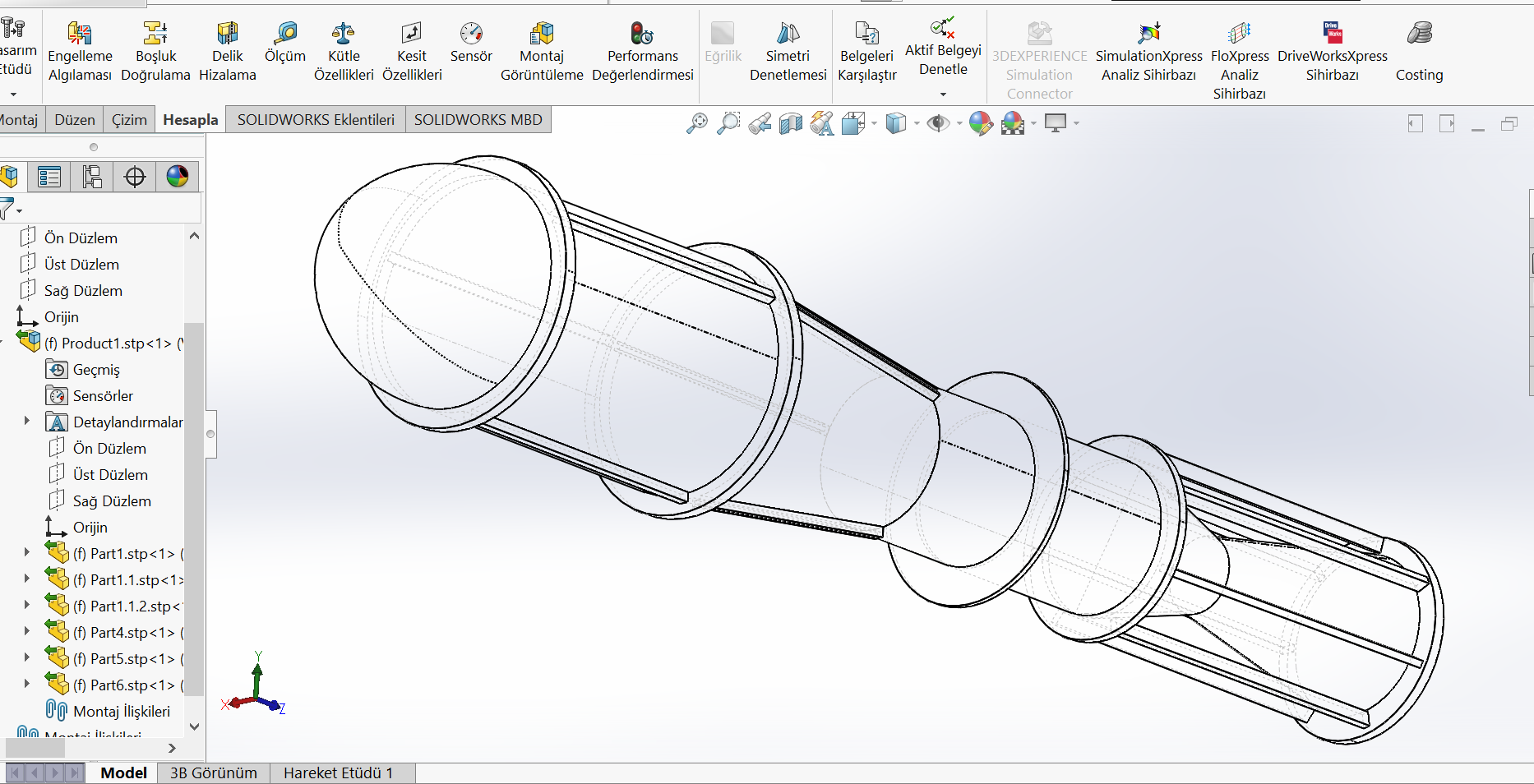1534x784 pixels.
Task: Open SOLIDWORKS Eklentileri tab
Action: point(316,120)
